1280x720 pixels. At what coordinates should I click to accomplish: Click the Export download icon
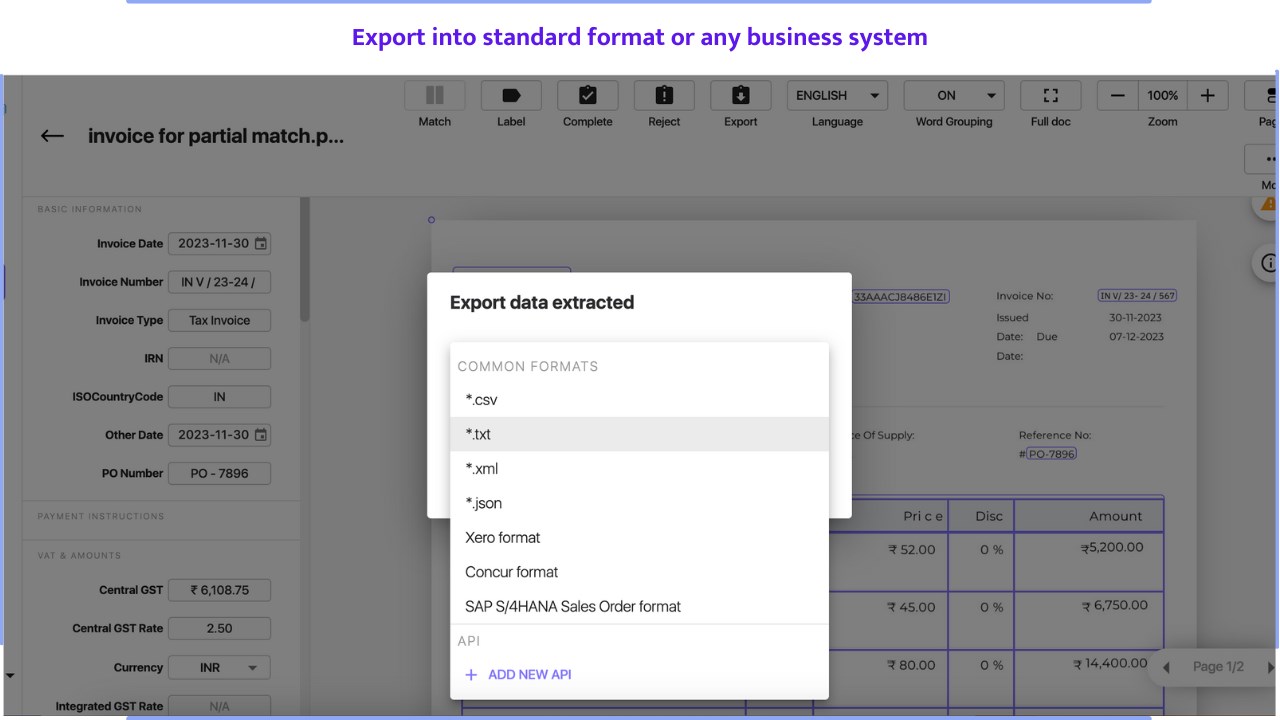(x=741, y=95)
